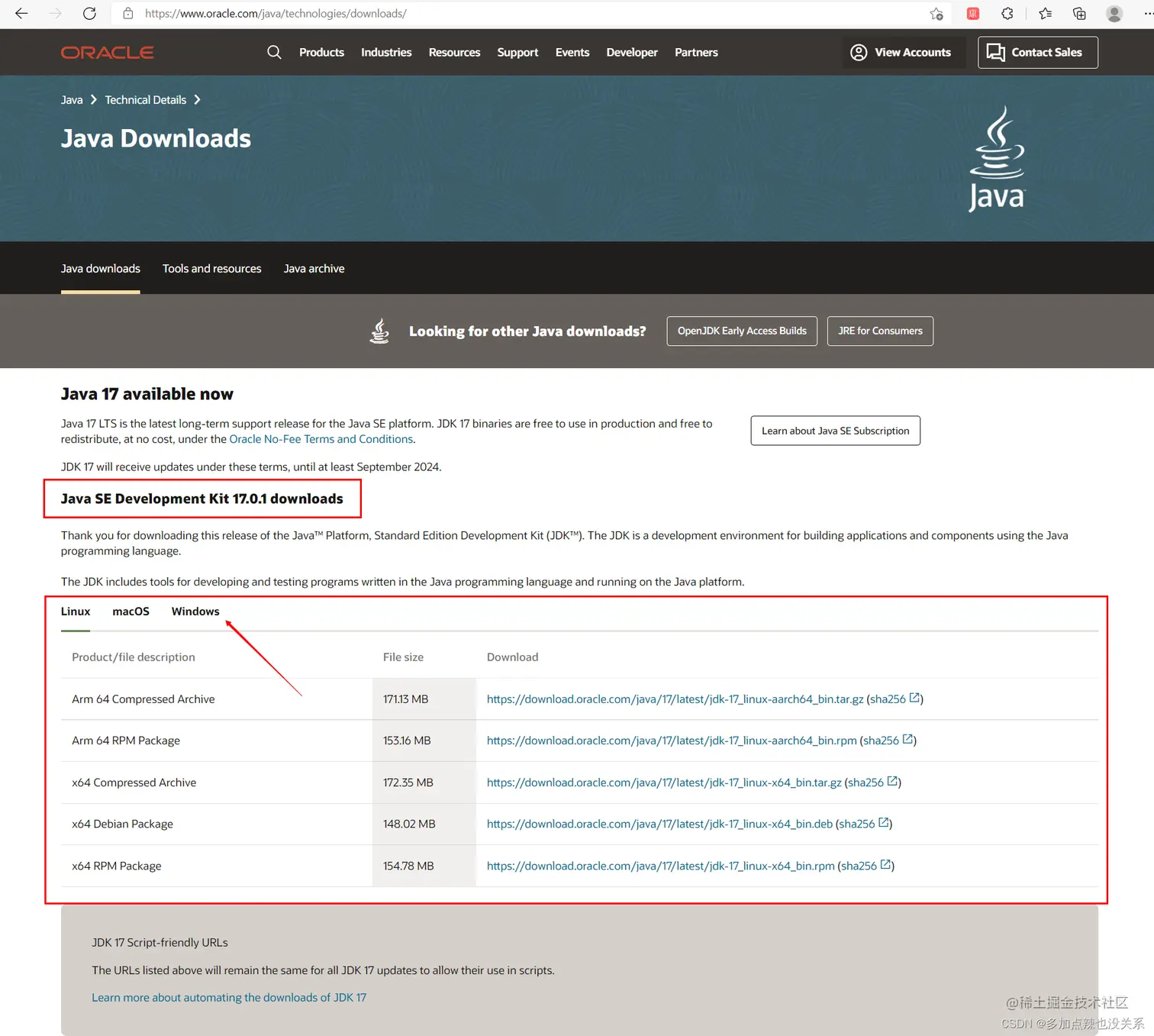The width and height of the screenshot is (1154, 1036).
Task: Go back with the browser back arrow
Action: [x=21, y=14]
